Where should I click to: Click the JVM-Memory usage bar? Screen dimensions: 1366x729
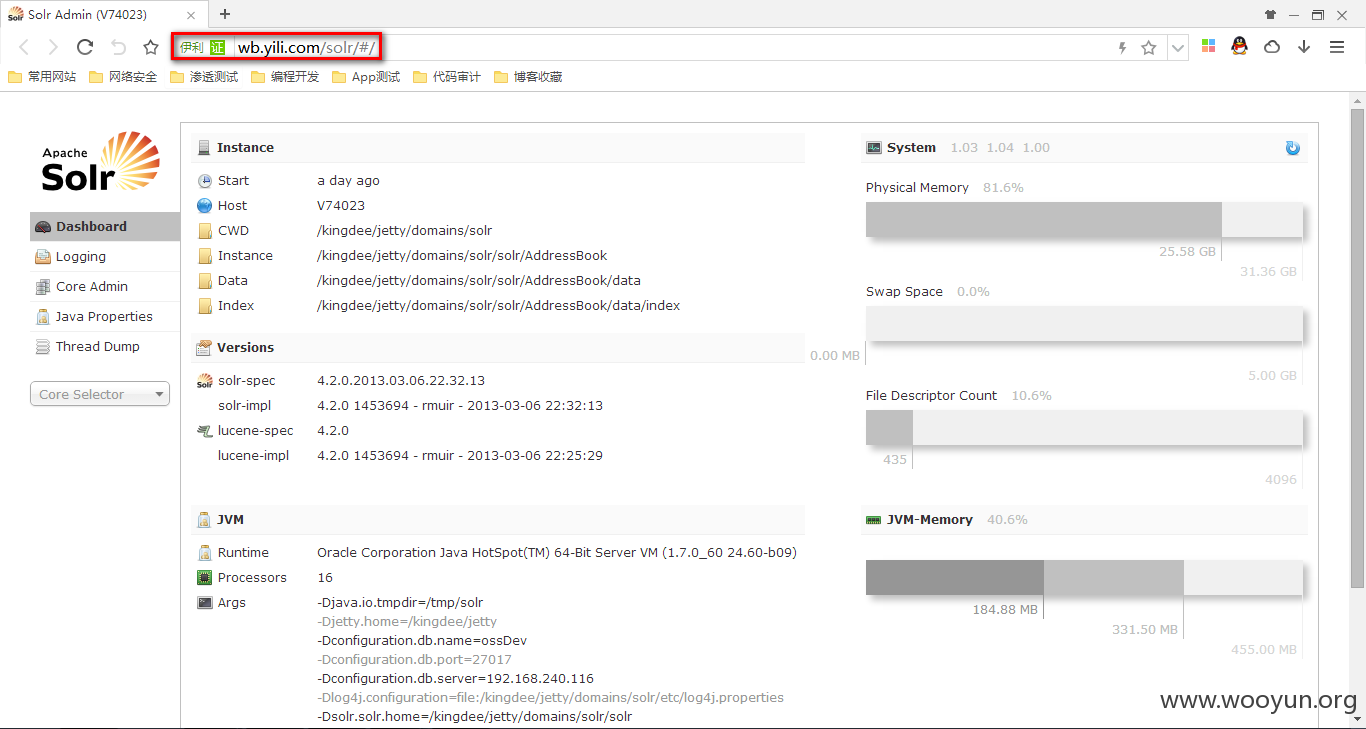click(1084, 578)
